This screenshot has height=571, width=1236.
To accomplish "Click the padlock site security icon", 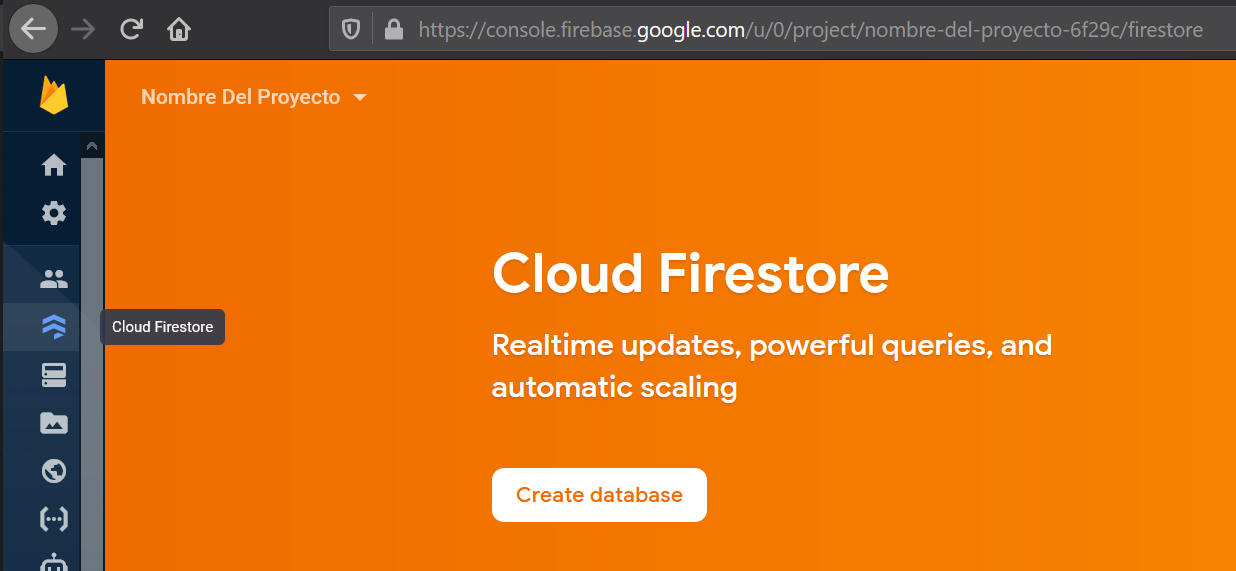I will coord(394,30).
